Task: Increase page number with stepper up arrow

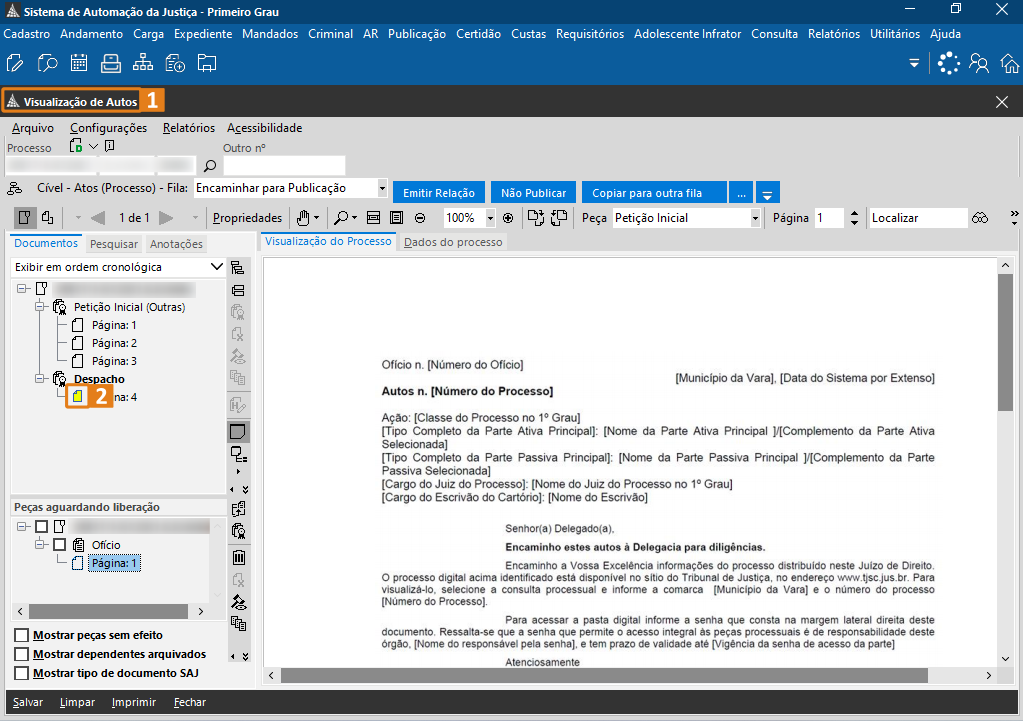Action: [x=854, y=213]
